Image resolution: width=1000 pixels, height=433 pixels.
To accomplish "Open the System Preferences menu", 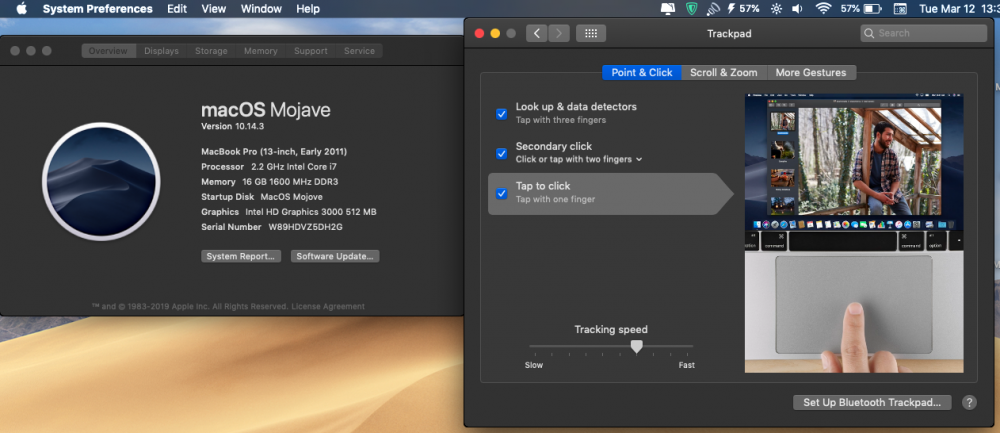I will (98, 9).
